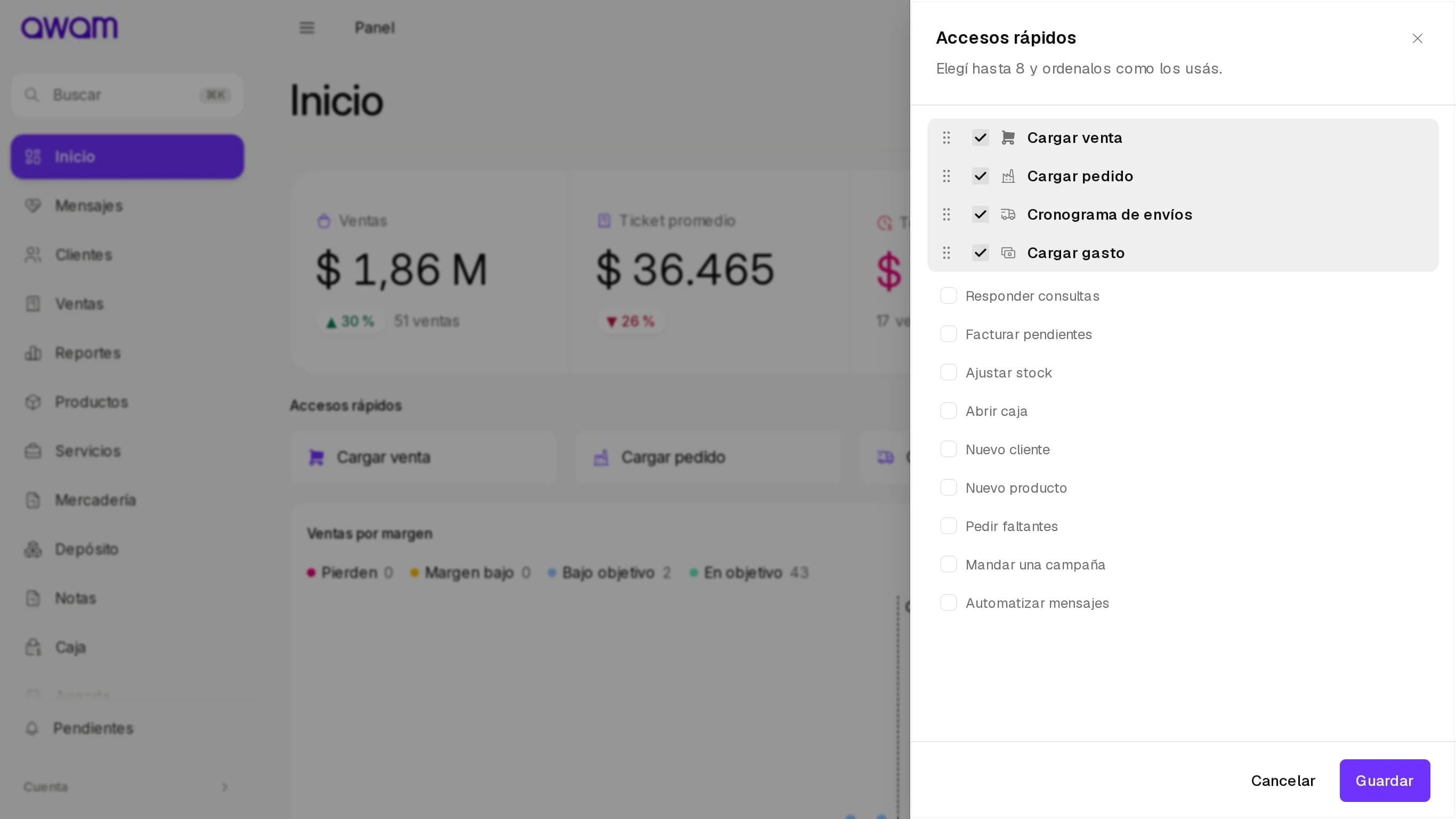Click the Productos box icon in sidebar

coord(33,402)
